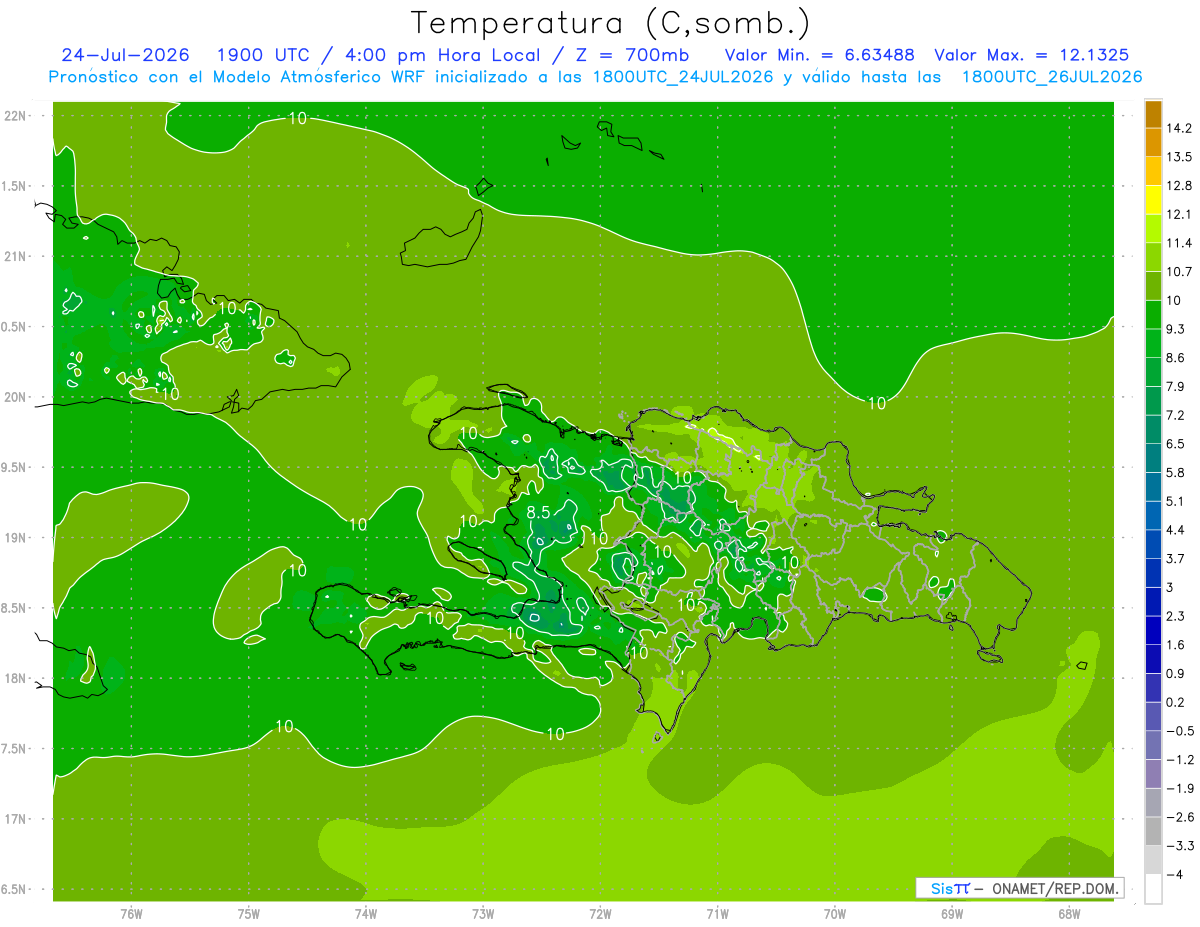Image resolution: width=1200 pixels, height=927 pixels.
Task: Click the colorbar label "0.9"
Action: (1178, 673)
